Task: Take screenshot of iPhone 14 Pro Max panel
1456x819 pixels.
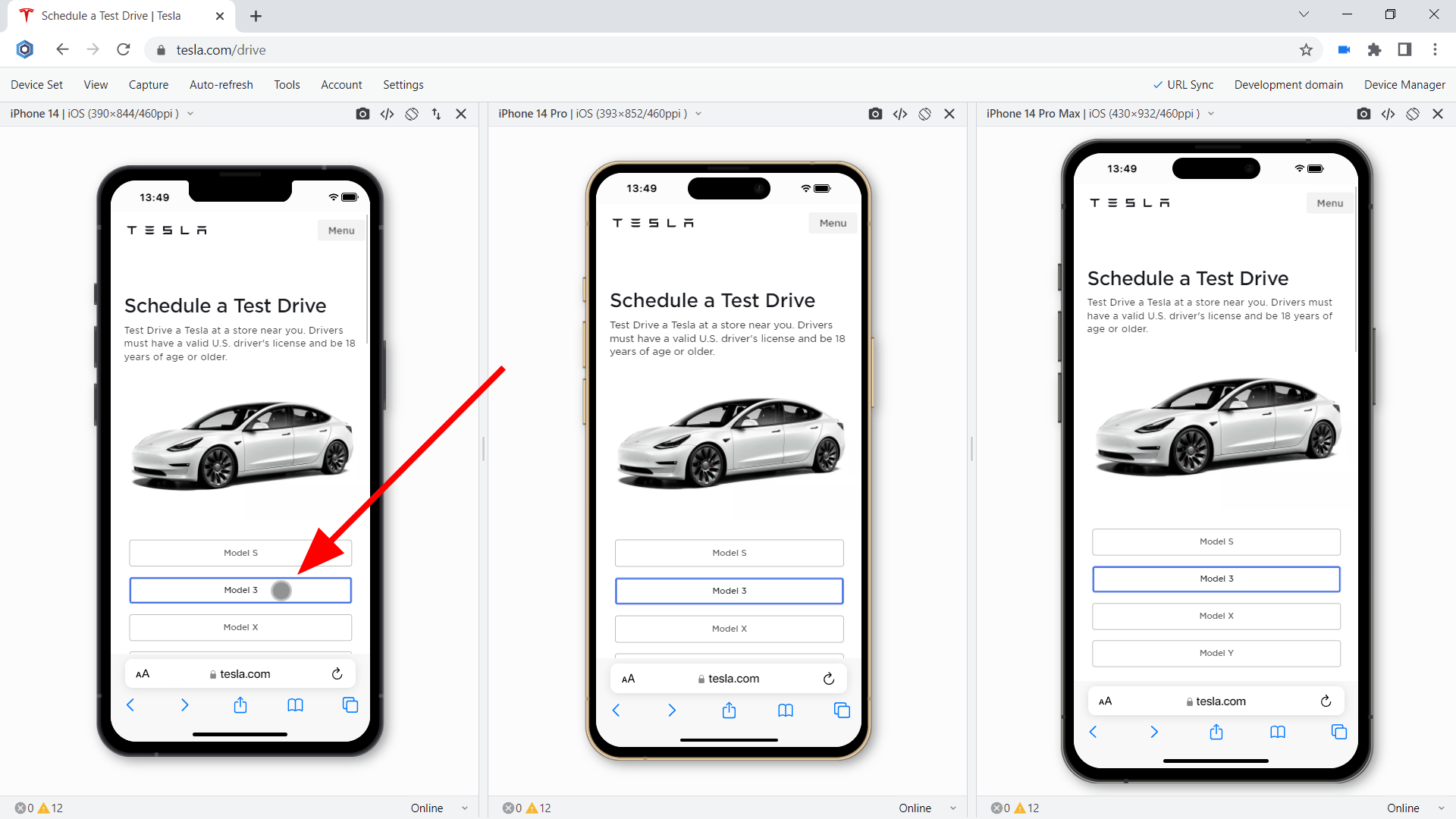Action: point(1363,114)
